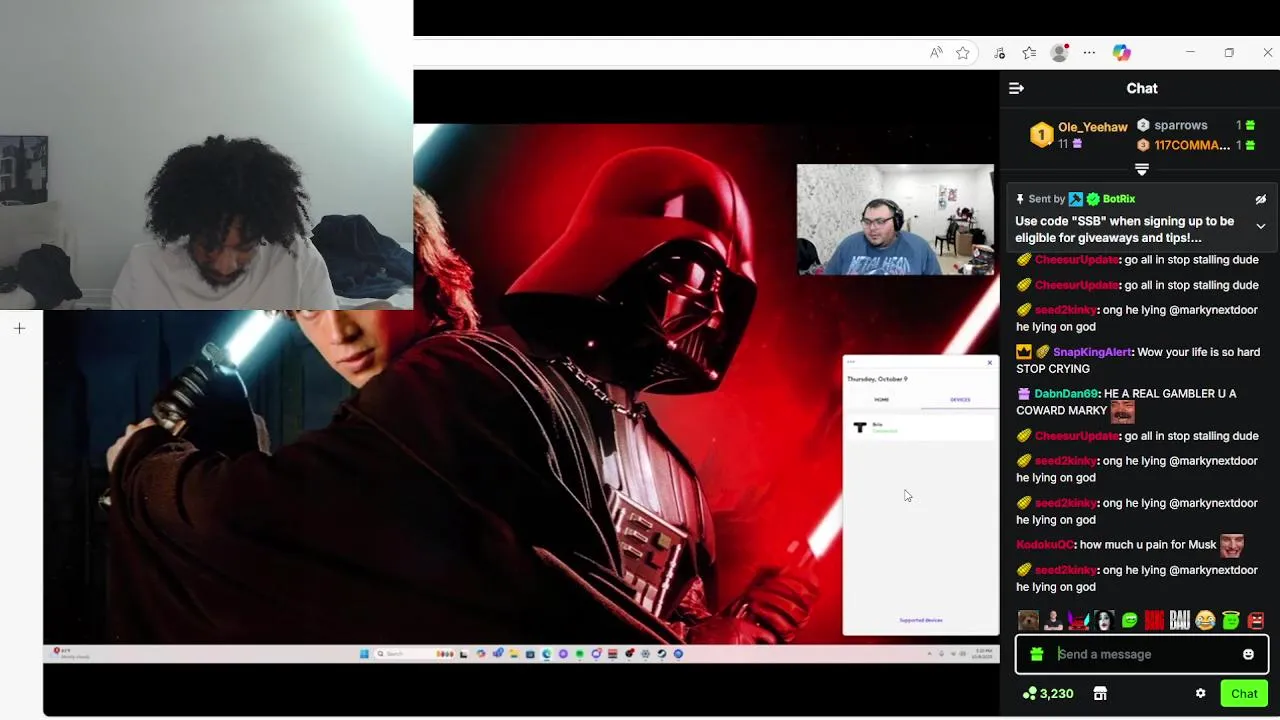Open the Supported devices link
Screen dimensions: 1280x720
pos(920,620)
